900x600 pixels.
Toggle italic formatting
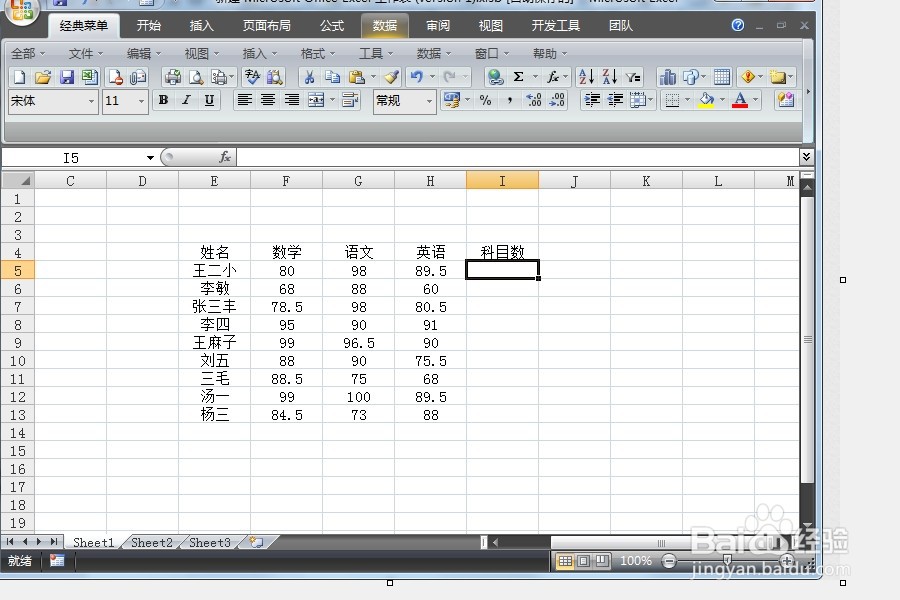(x=186, y=100)
